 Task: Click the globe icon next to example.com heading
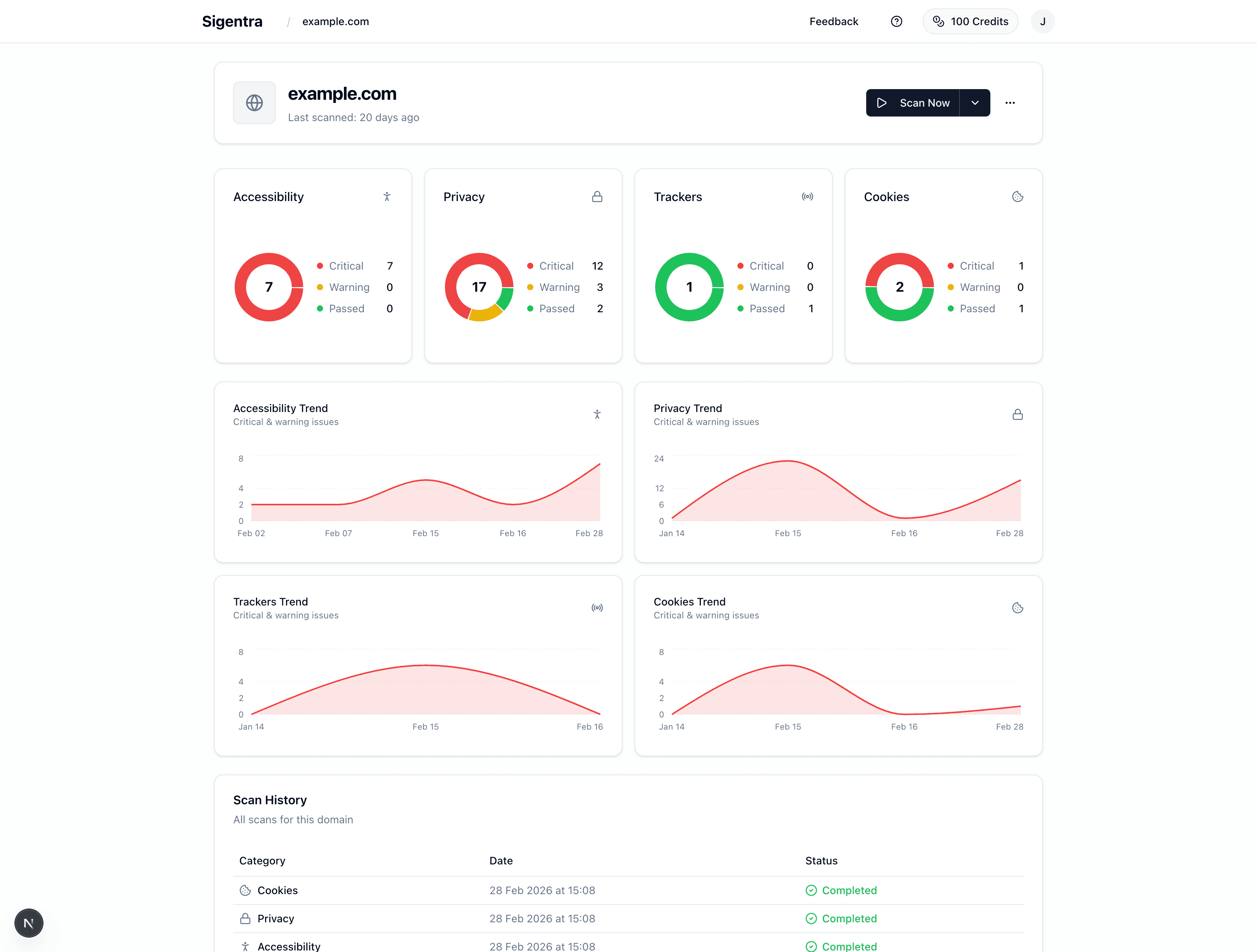pyautogui.click(x=254, y=103)
